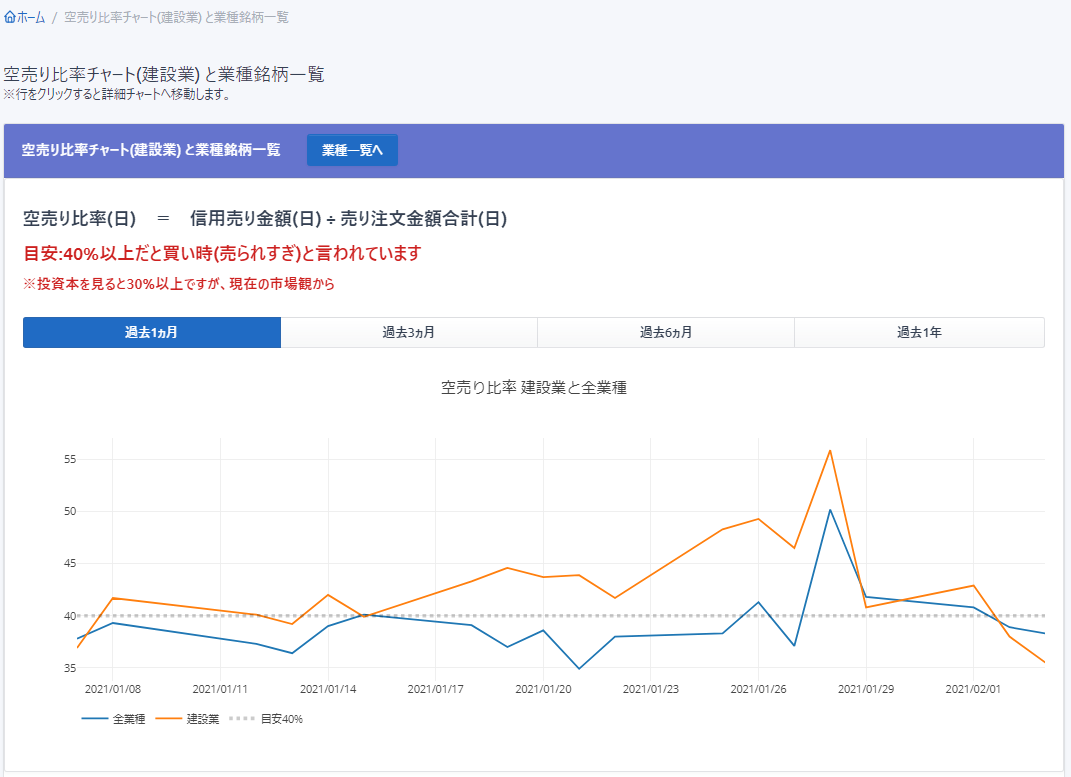Viewport: 1071px width, 777px height.
Task: Toggle the 目安40% legend label
Action: (281, 719)
